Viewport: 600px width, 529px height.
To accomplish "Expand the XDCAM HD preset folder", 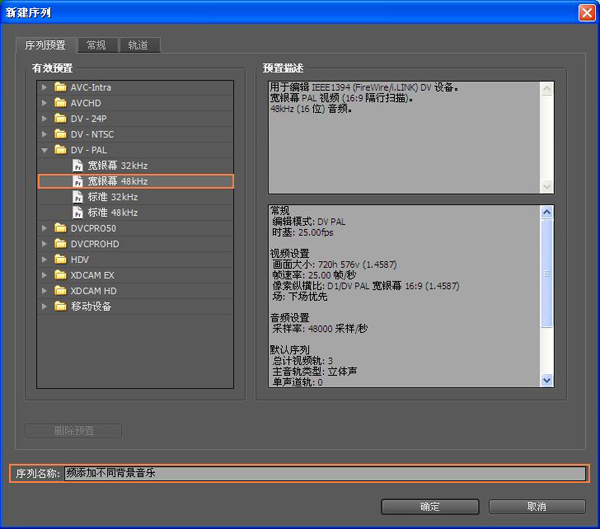I will pyautogui.click(x=44, y=291).
